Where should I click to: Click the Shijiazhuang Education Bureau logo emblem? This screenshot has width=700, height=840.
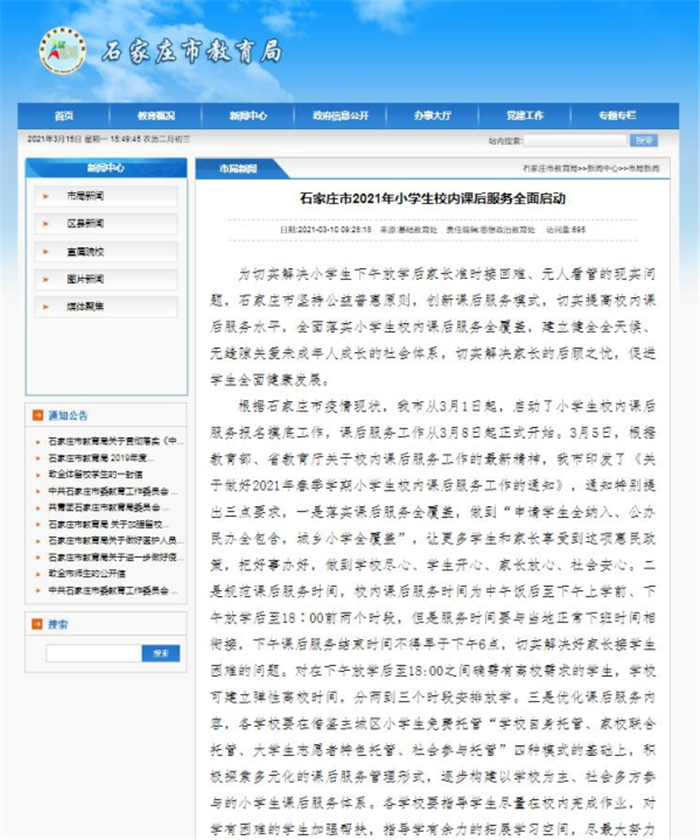(x=63, y=50)
